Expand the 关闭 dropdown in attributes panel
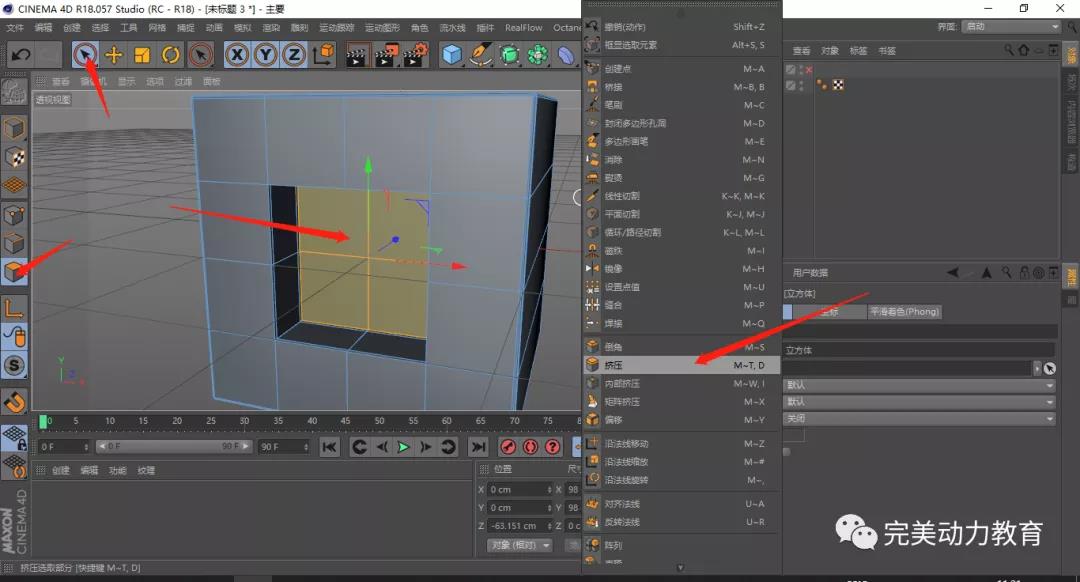Viewport: 1080px width, 582px height. (920, 418)
